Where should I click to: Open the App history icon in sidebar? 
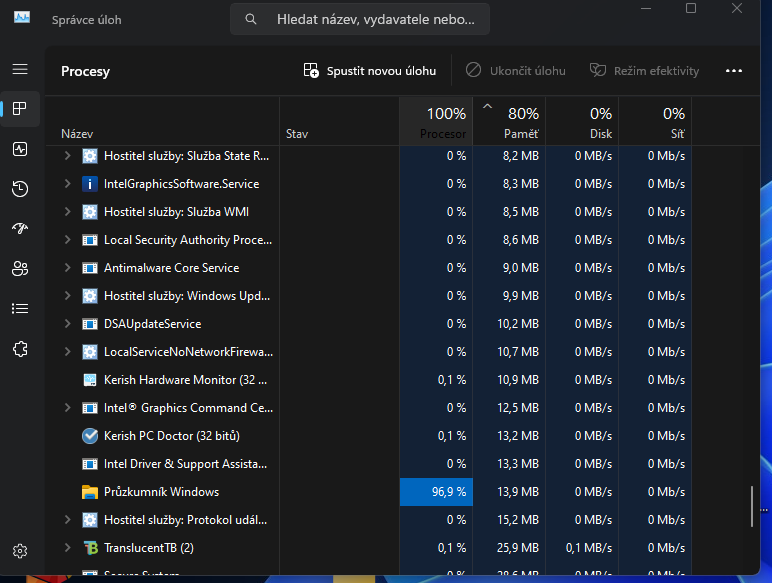click(x=20, y=189)
